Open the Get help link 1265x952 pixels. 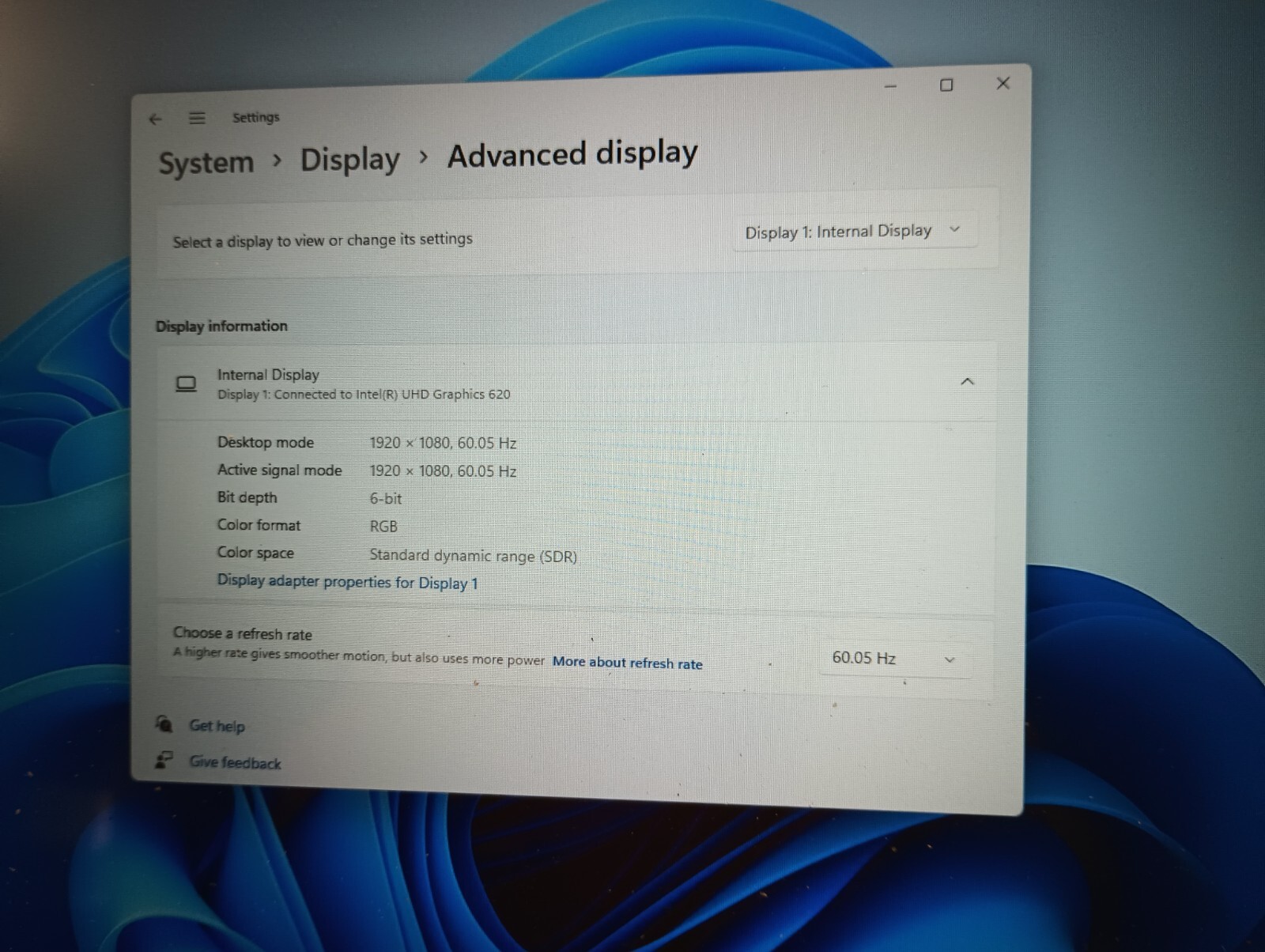coord(217,726)
